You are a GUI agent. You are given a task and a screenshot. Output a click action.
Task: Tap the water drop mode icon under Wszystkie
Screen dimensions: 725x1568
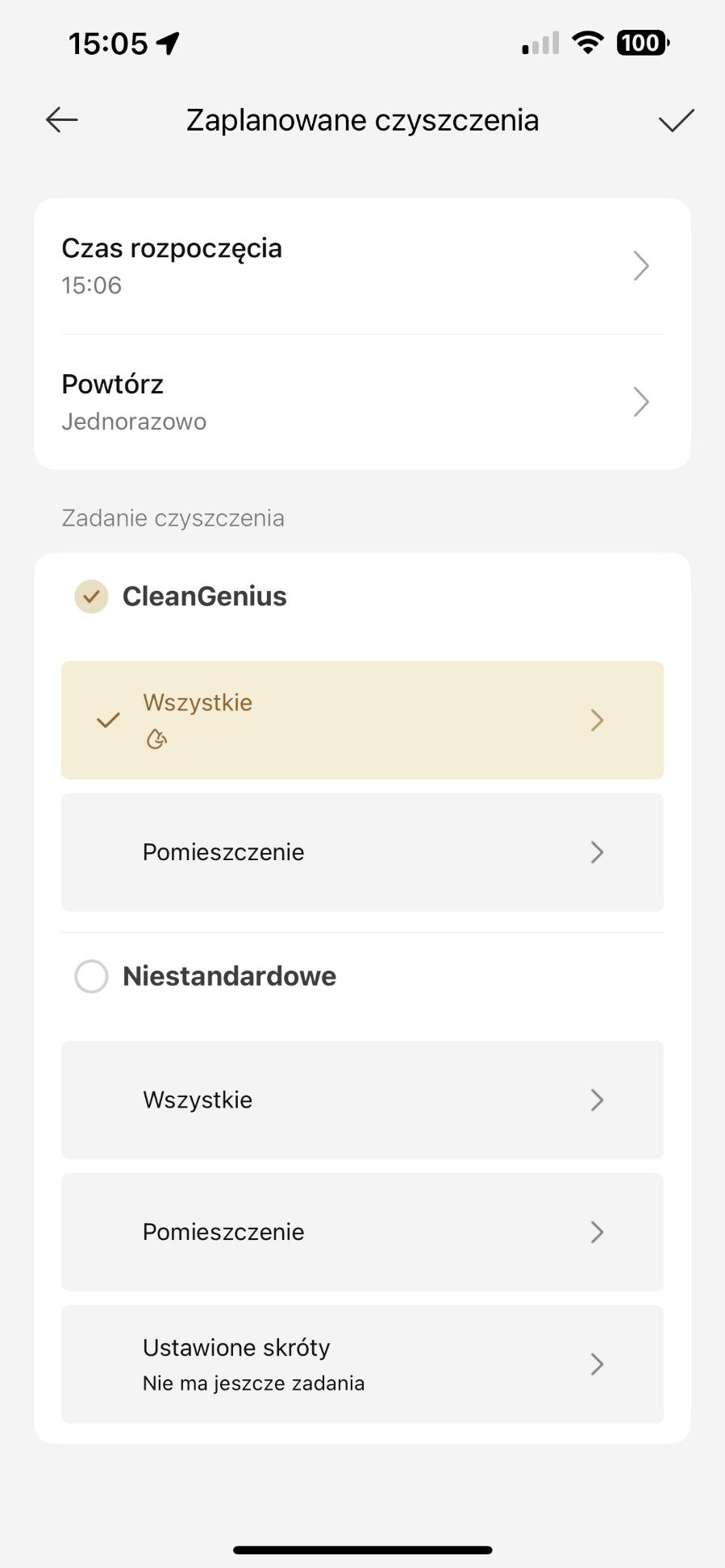[156, 738]
